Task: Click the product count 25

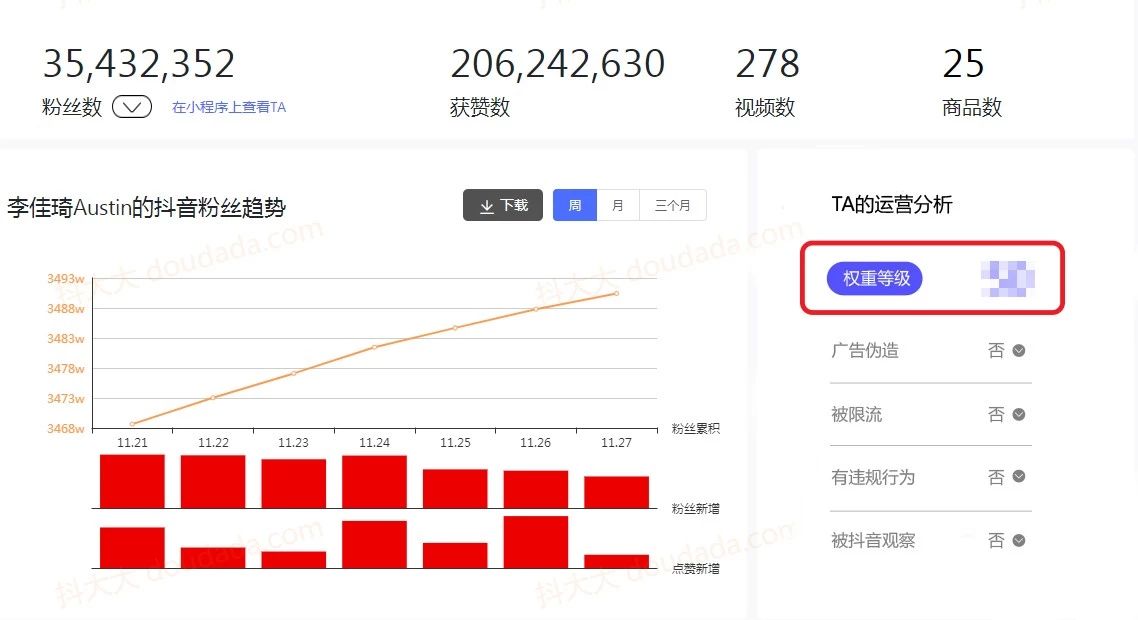Action: point(963,64)
